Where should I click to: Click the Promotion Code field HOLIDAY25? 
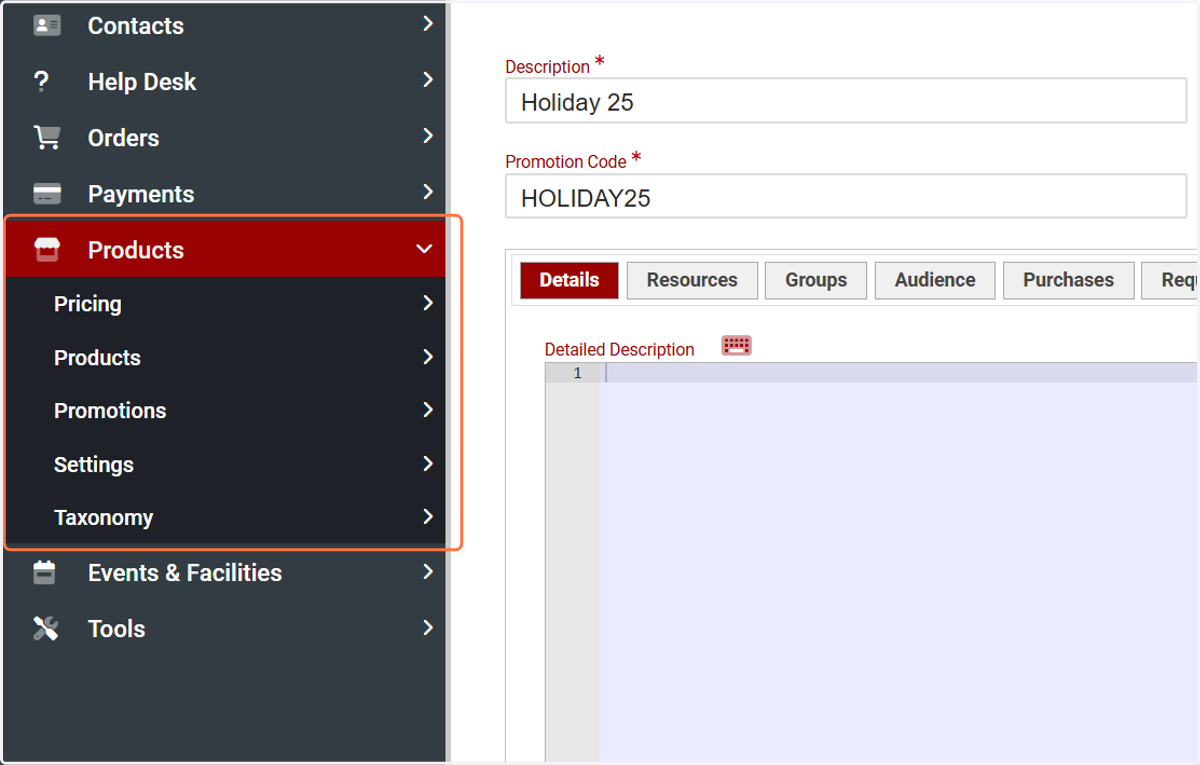click(x=846, y=196)
